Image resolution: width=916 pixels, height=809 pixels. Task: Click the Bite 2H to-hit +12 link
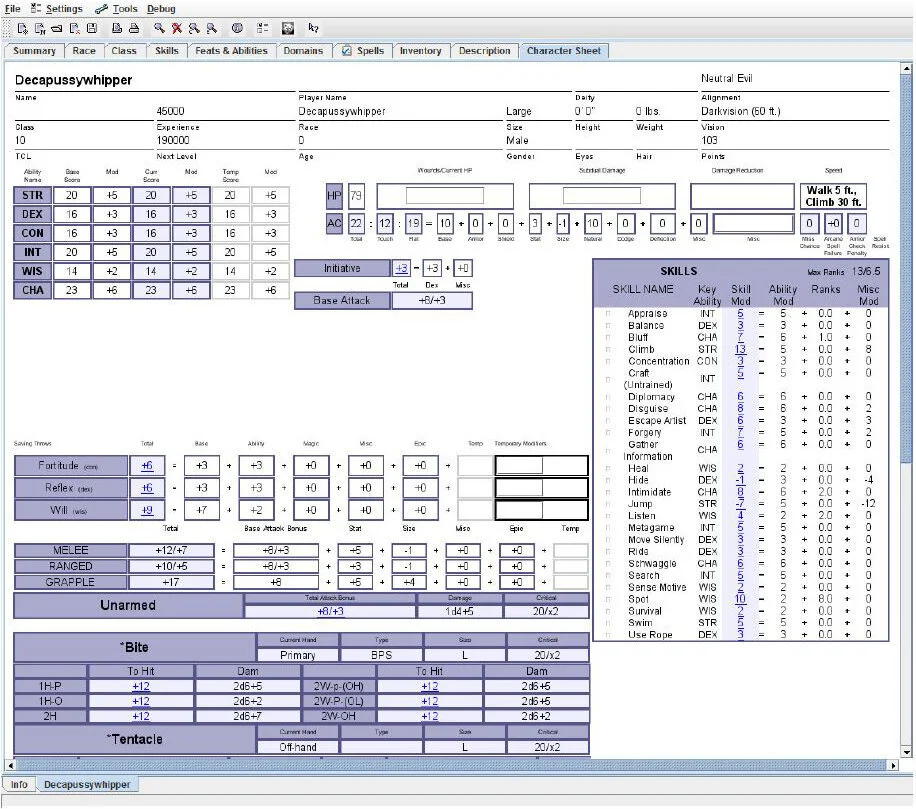tap(141, 716)
